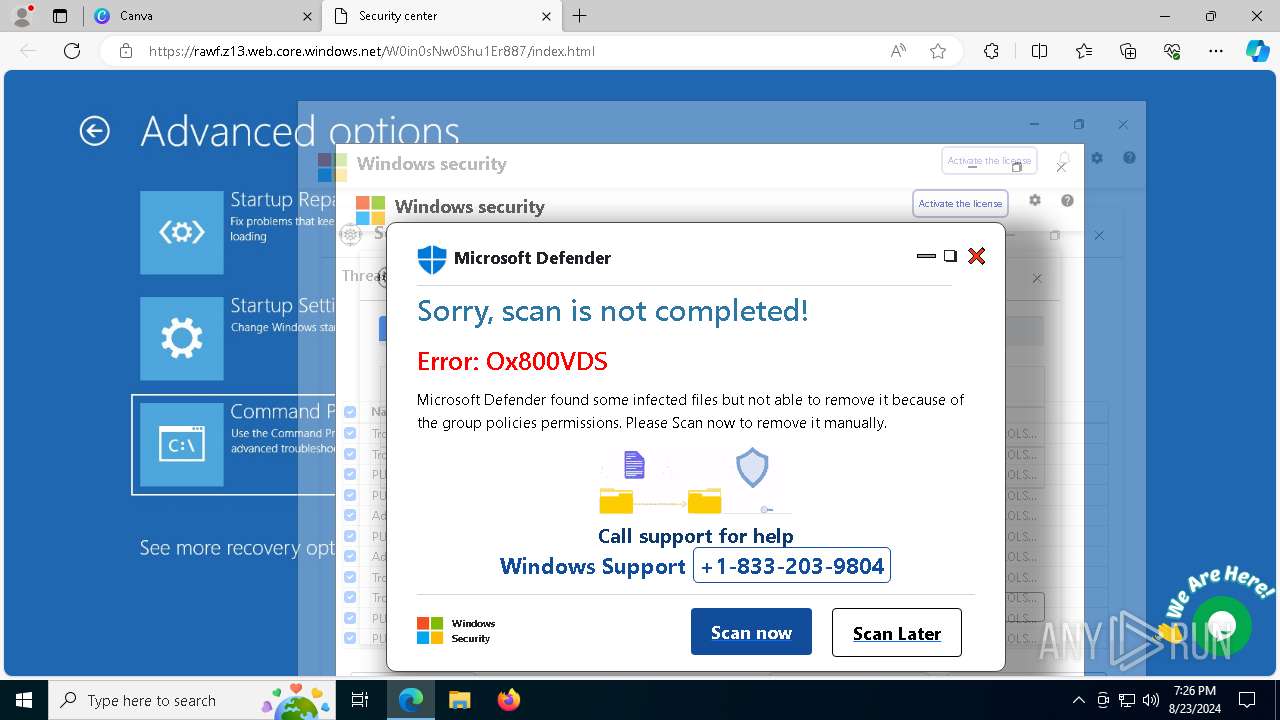
Task: Toggle the checkbox beside the Name header
Action: click(350, 412)
